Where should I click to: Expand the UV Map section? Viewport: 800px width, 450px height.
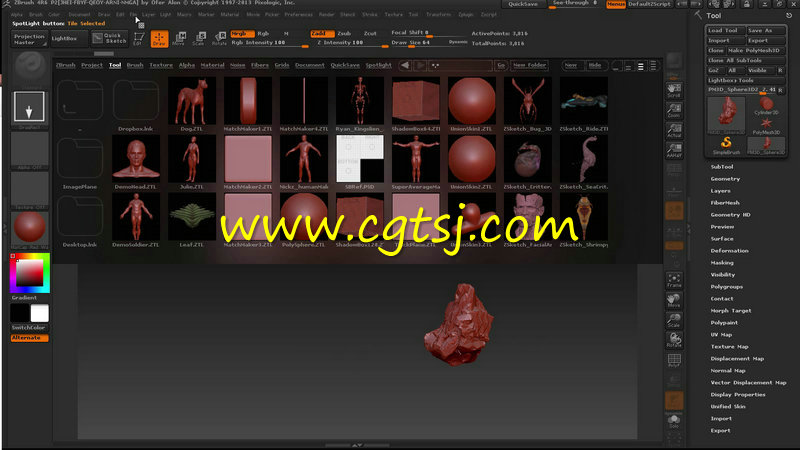pyautogui.click(x=721, y=335)
